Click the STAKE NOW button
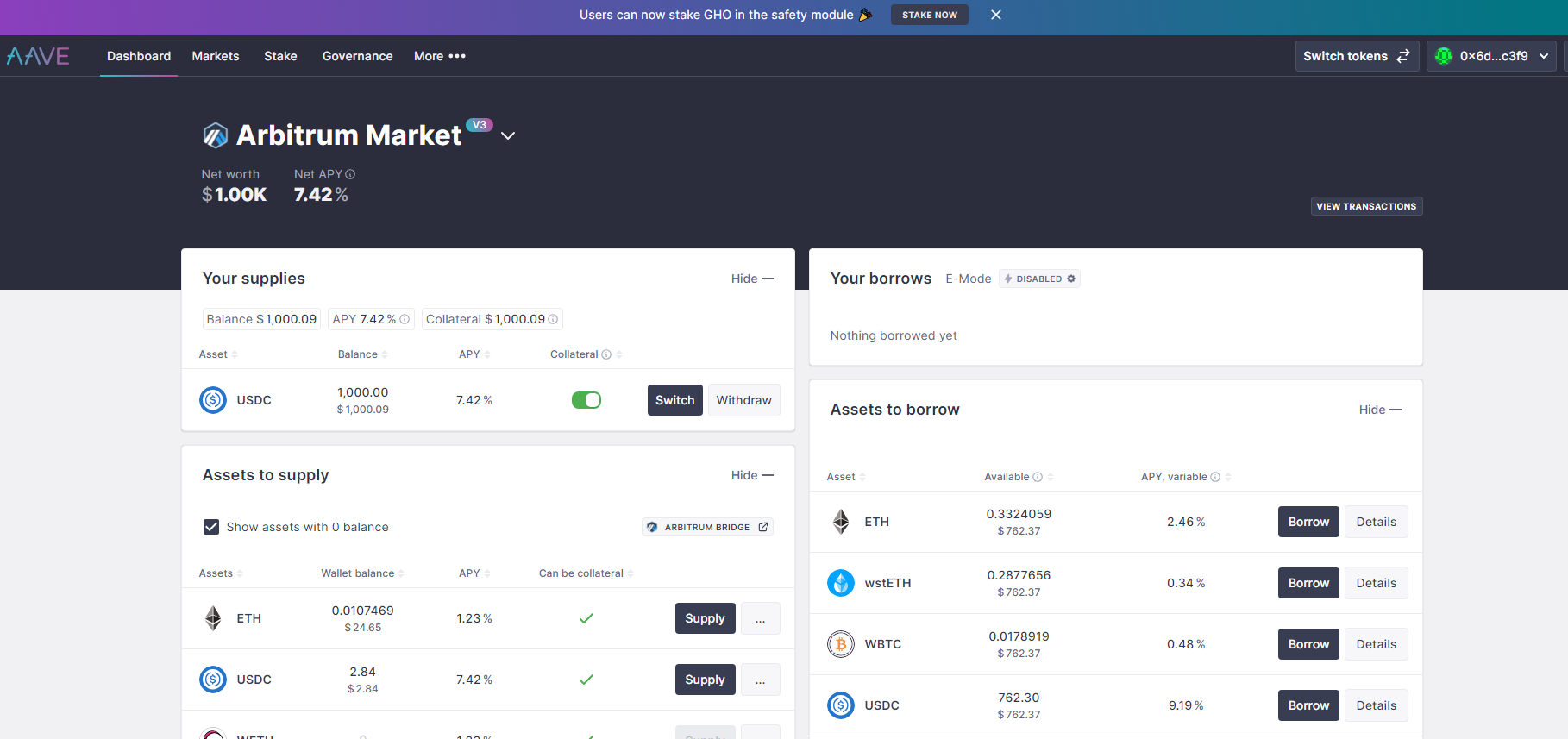The height and width of the screenshot is (739, 1568). 930,15
